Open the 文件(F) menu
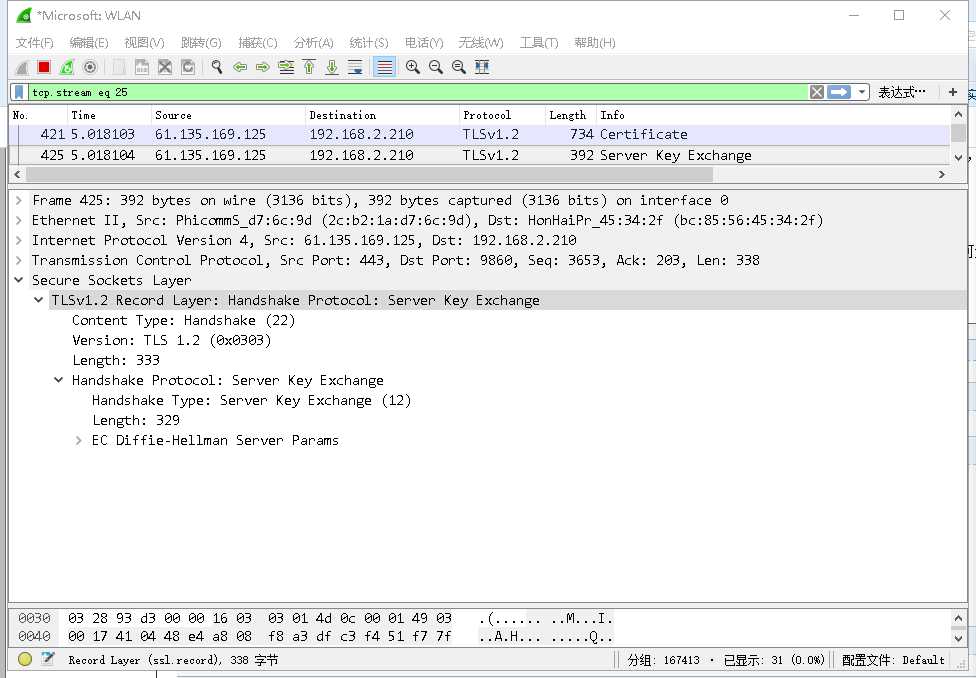 click(x=34, y=42)
